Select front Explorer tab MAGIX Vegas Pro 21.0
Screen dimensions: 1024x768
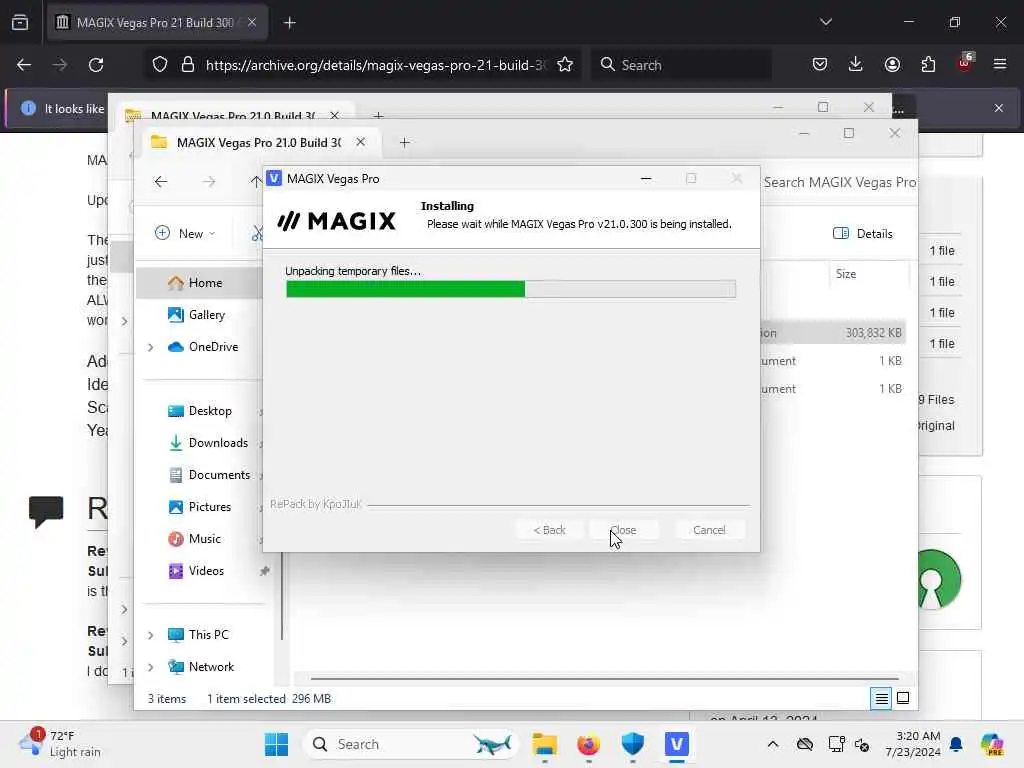259,142
